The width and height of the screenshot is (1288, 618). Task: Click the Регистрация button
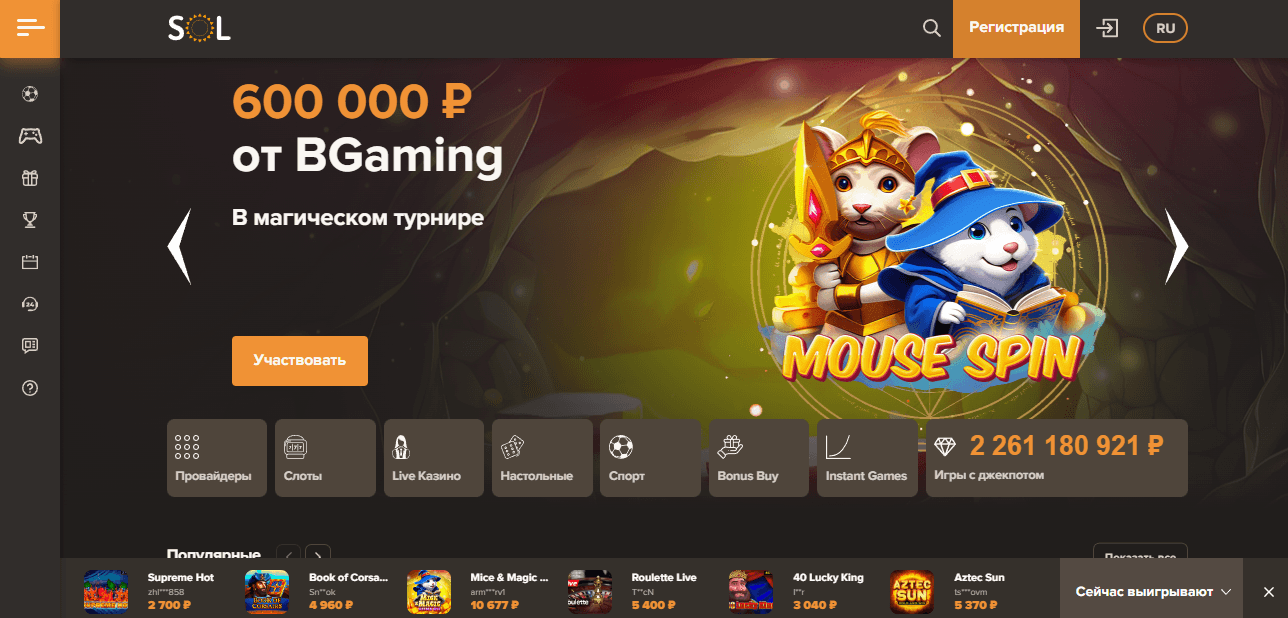tap(1016, 28)
